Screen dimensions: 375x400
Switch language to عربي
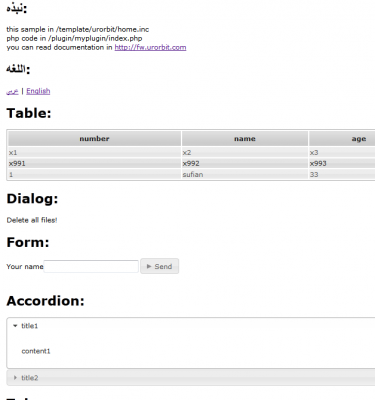click(12, 91)
